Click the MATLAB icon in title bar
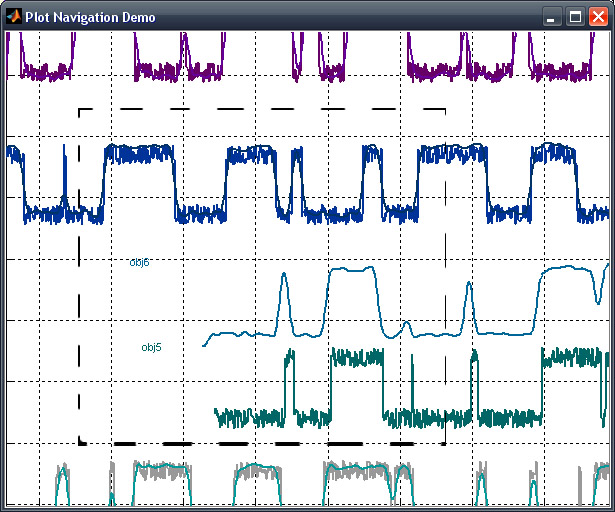 tap(14, 17)
